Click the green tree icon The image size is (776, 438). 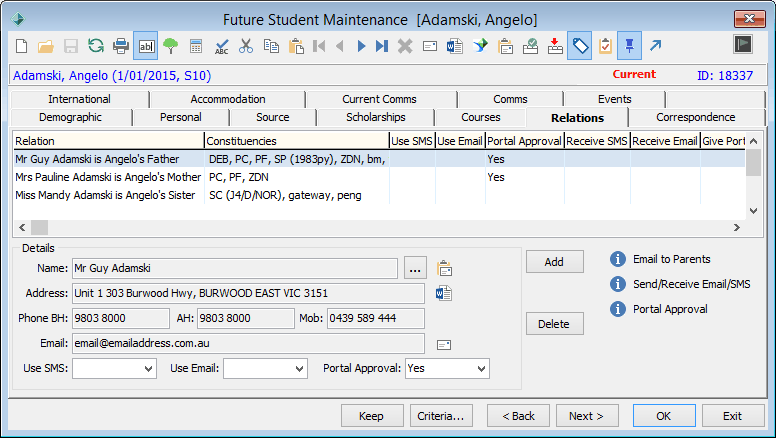point(171,46)
